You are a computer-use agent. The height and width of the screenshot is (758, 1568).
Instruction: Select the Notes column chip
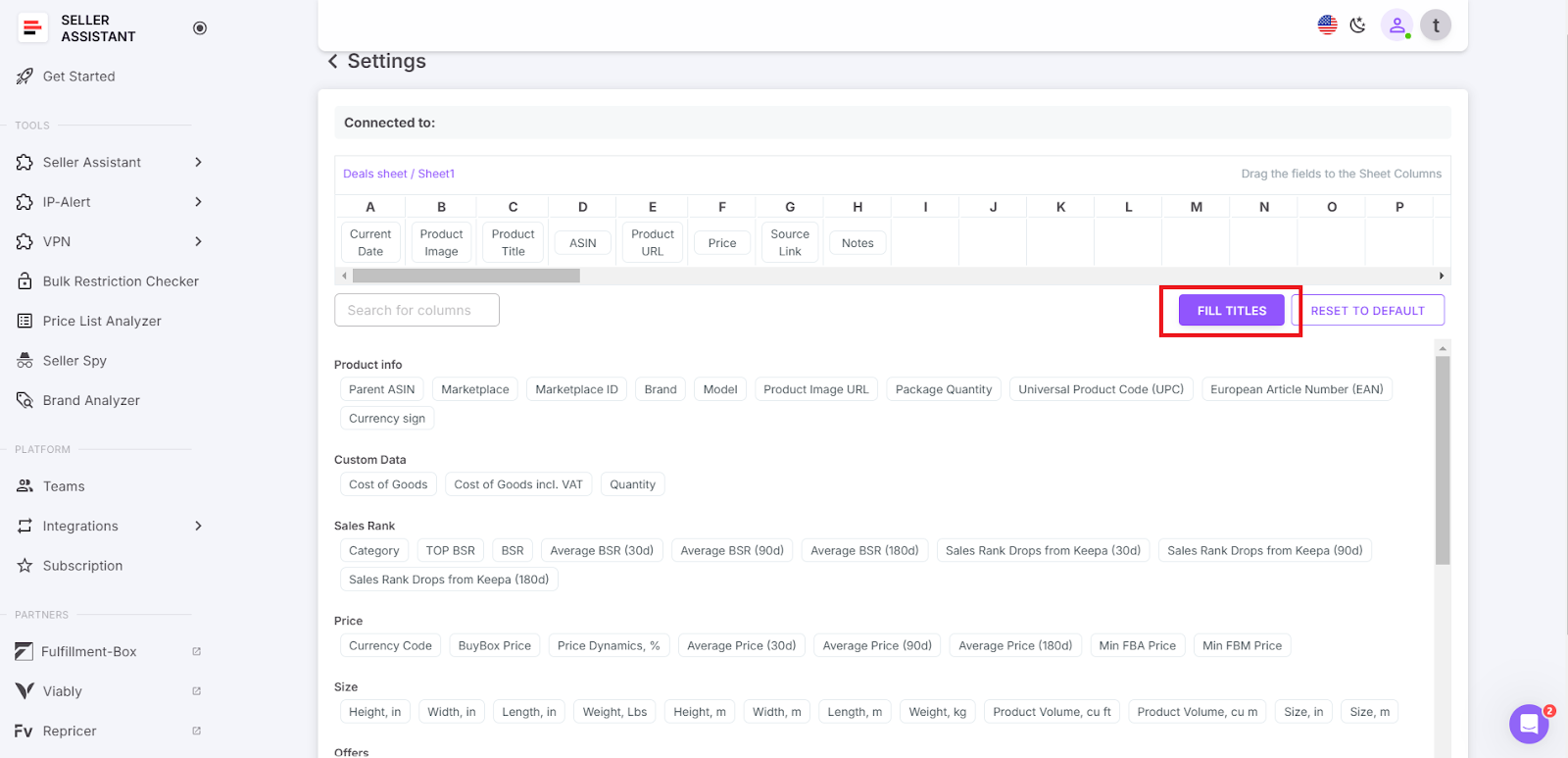coord(857,243)
